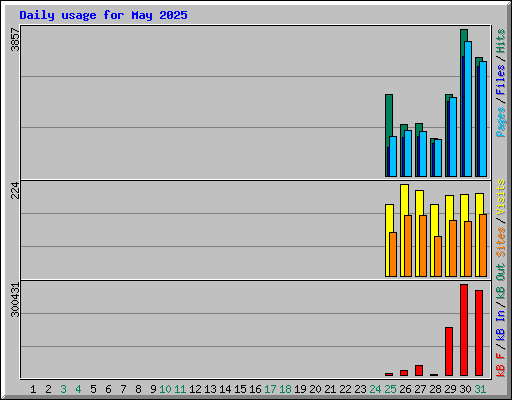Screen dimensions: 512x400
Task: Click the day 30 red kB bar
Action: 464,330
